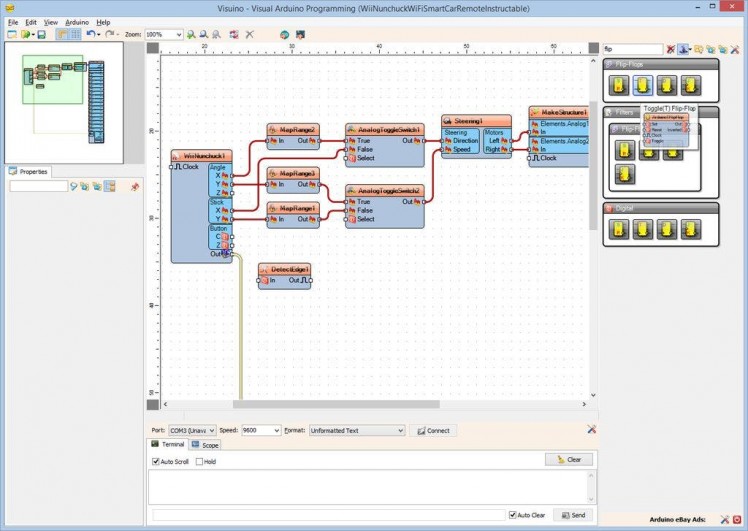Image resolution: width=748 pixels, height=531 pixels.
Task: Click the pin icon in Properties panel
Action: (x=135, y=186)
